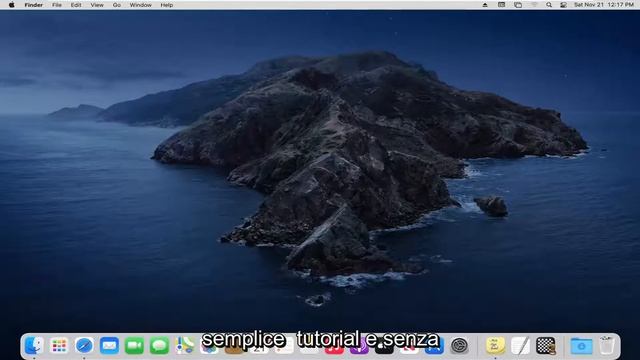The image size is (640, 360).
Task: Open Maps from the Dock
Action: point(184,346)
